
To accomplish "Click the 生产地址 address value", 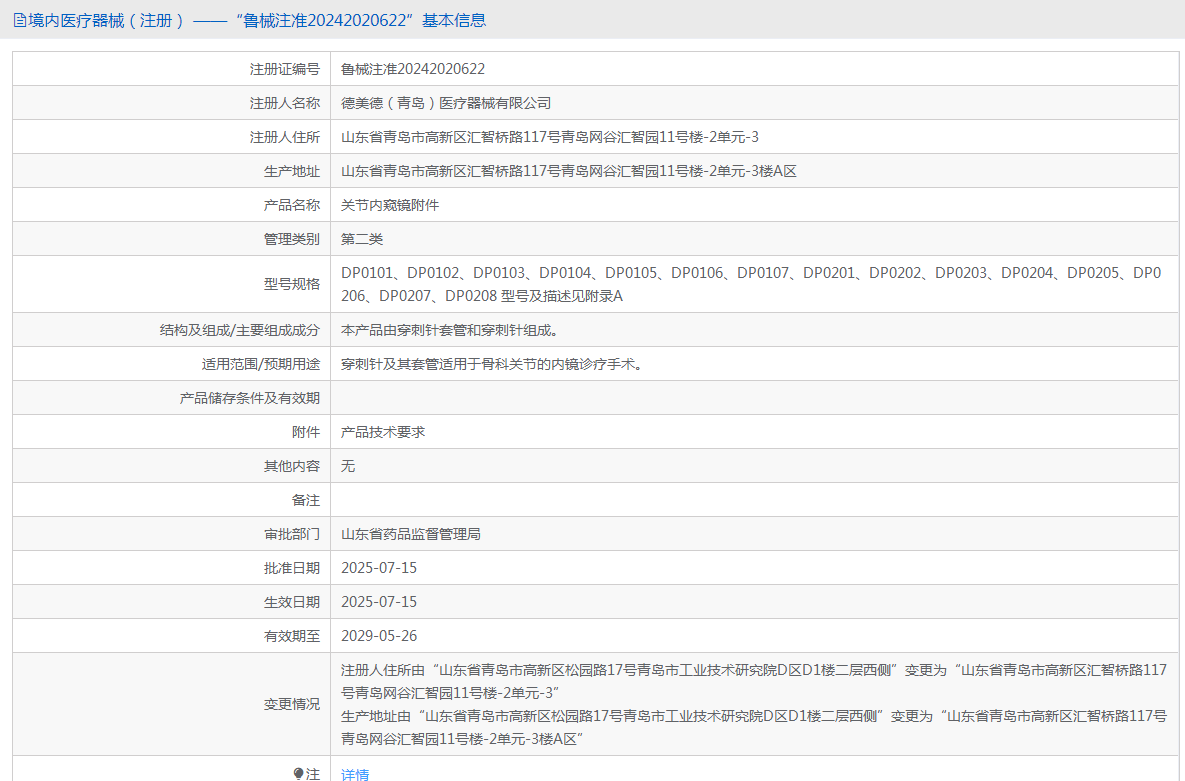I will click(x=569, y=171).
